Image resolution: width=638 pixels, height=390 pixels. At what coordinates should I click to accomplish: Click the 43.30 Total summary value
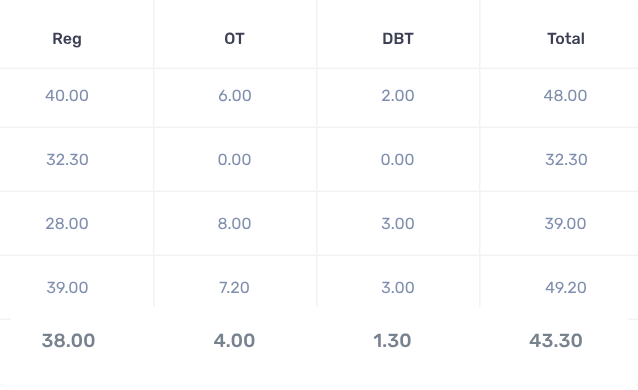(556, 340)
